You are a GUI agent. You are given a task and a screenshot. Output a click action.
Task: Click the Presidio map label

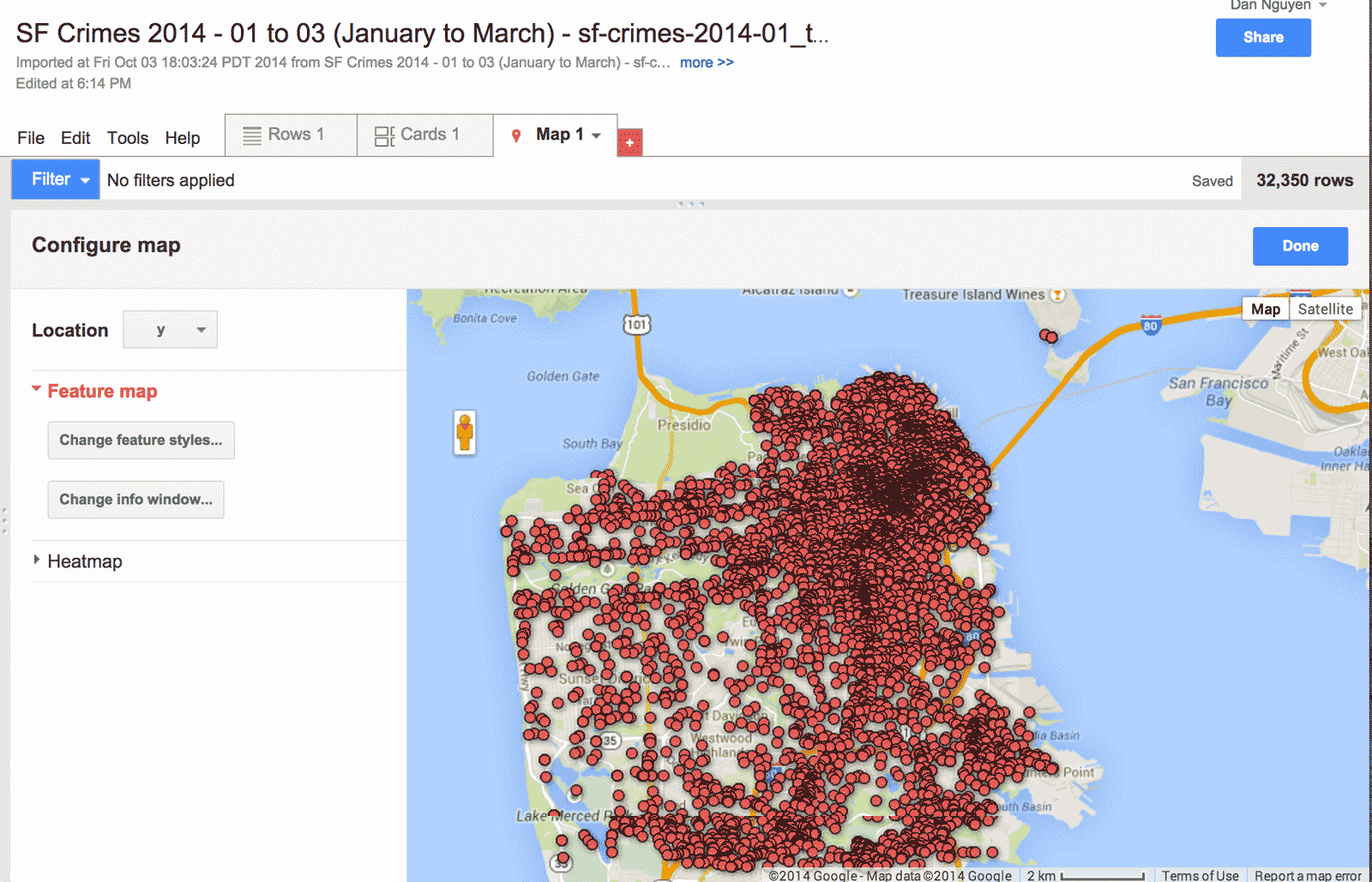[684, 424]
